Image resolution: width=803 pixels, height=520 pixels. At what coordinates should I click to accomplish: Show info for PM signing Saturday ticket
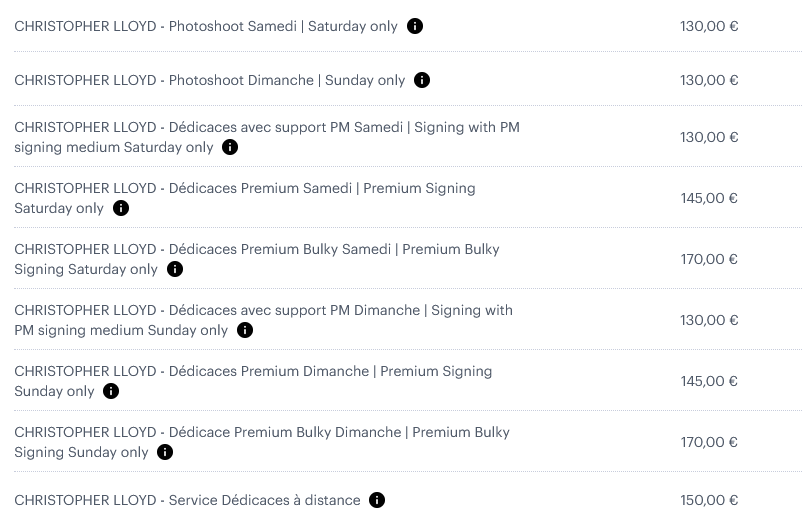pos(230,147)
